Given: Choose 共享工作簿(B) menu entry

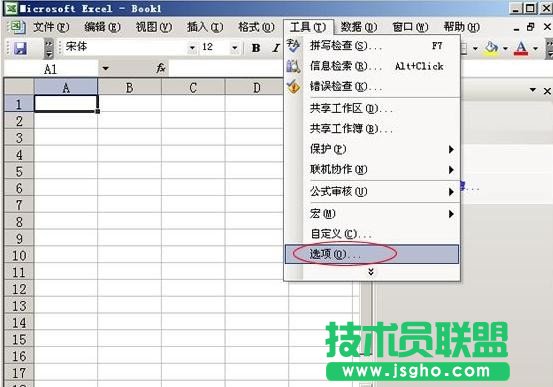Looking at the screenshot, I should point(372,129).
